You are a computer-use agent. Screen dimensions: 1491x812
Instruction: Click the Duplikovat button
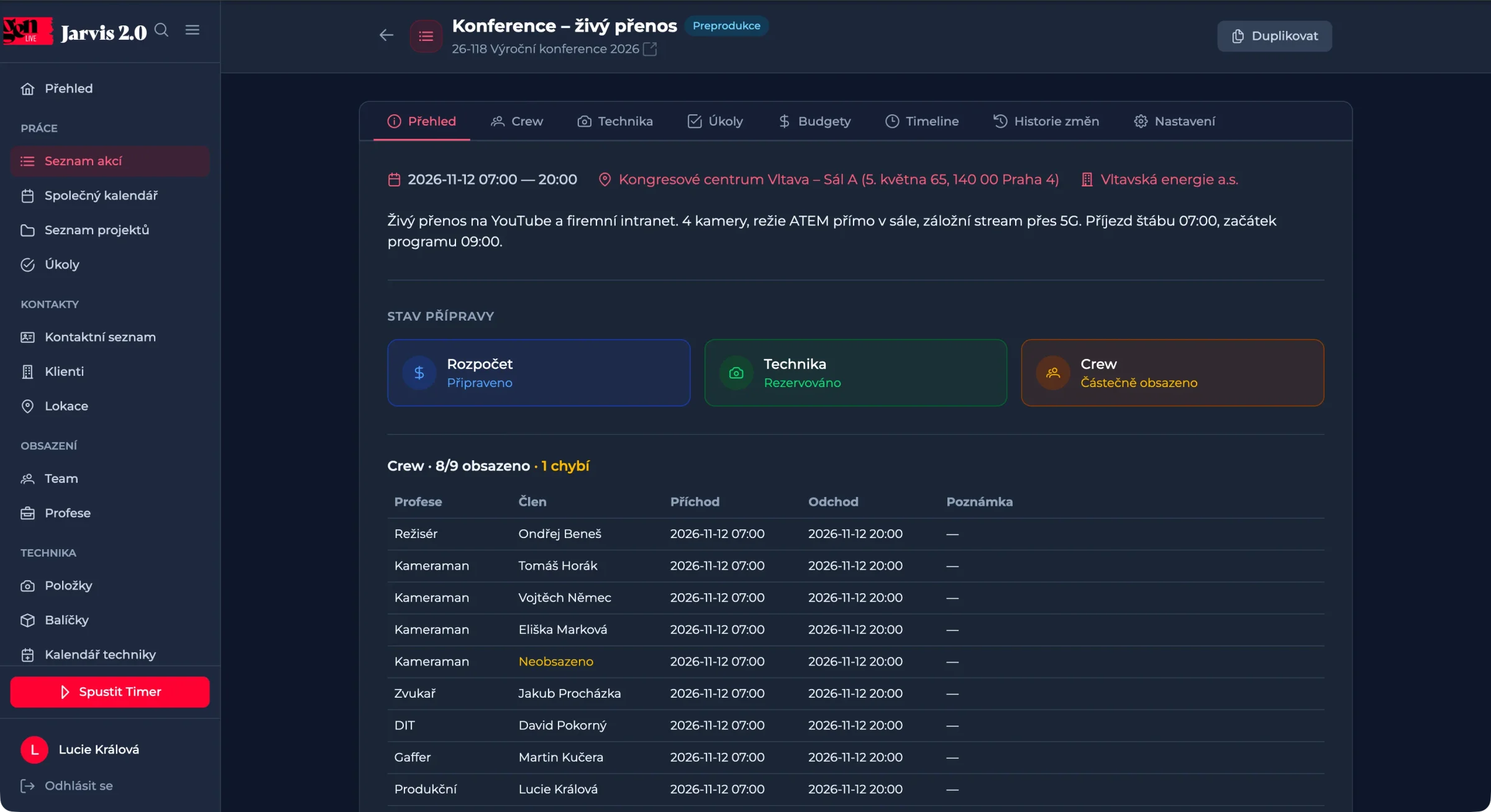tap(1275, 36)
